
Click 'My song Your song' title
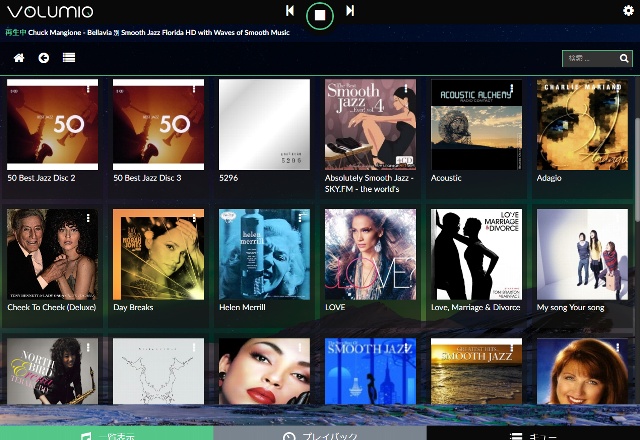click(571, 307)
